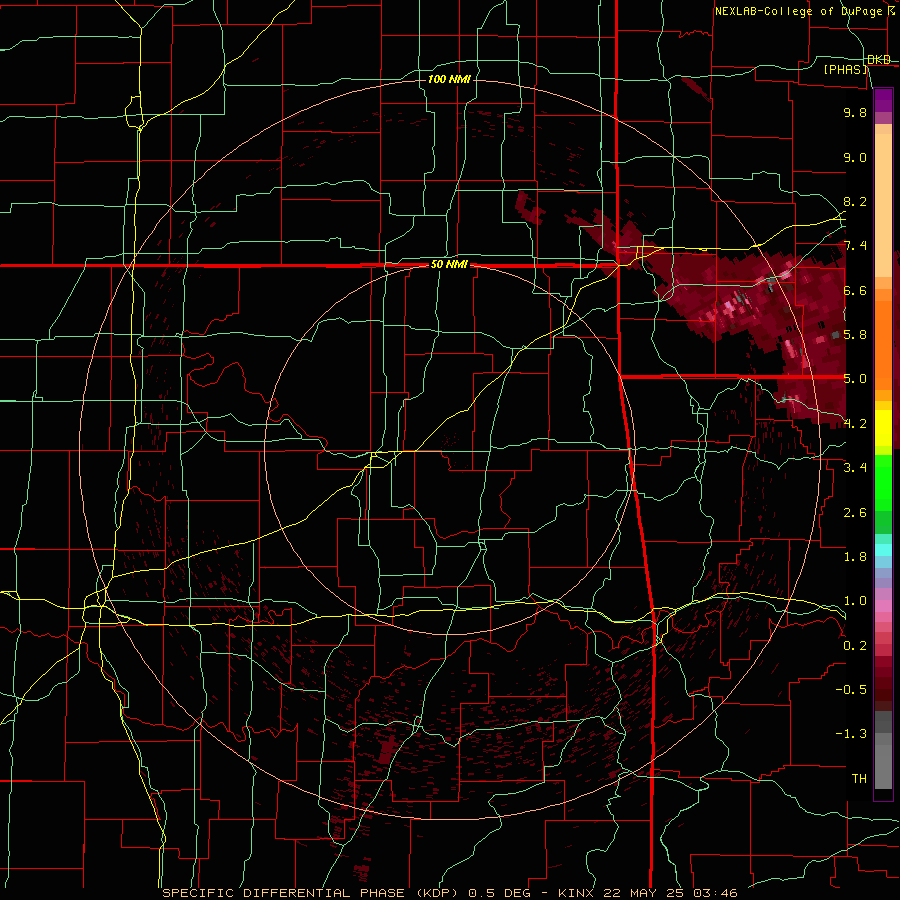Click the 50 NMI range ring label
Image resolution: width=900 pixels, height=900 pixels.
449,265
